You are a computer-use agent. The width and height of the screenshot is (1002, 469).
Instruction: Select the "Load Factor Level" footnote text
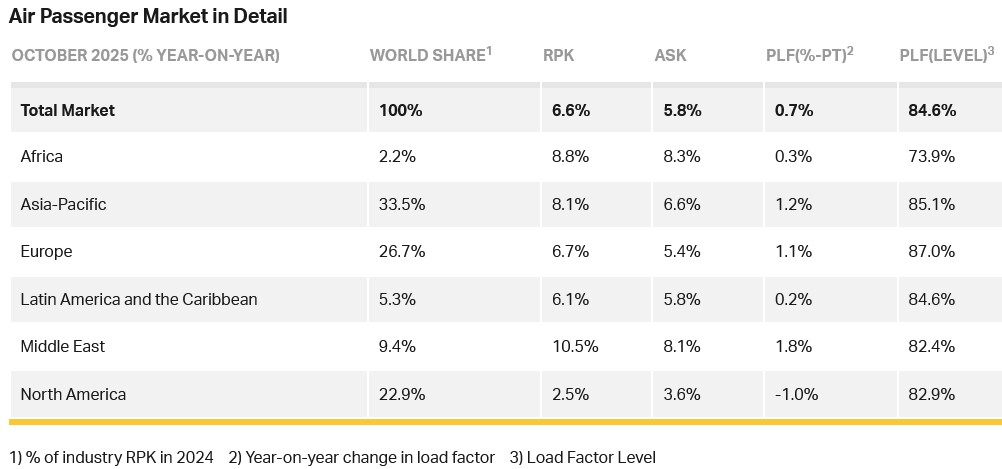[590, 457]
